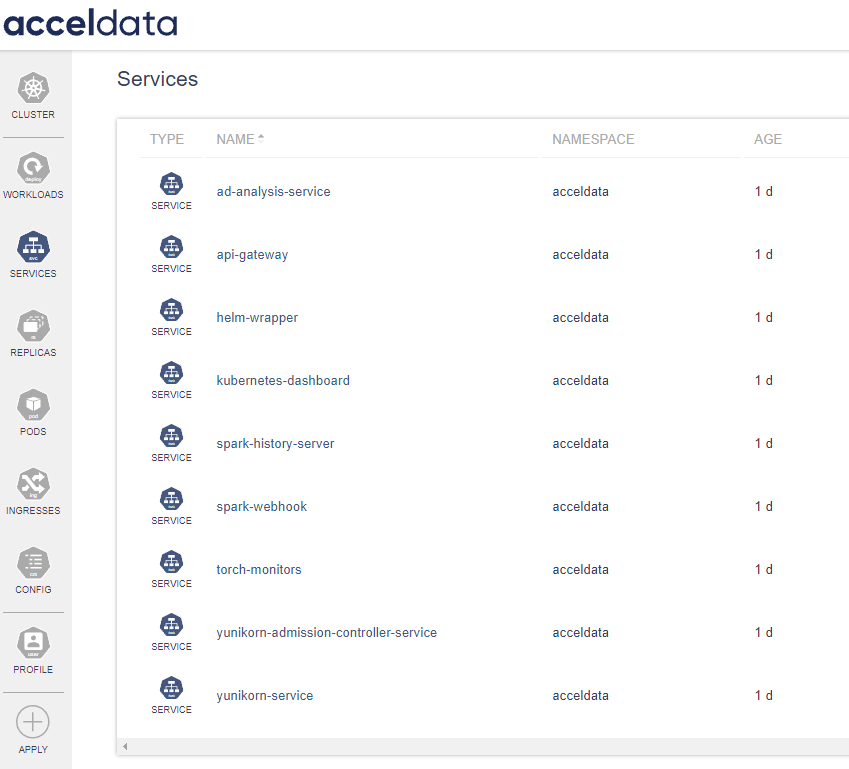Click service icon for spark-history-server
Image resolution: width=849 pixels, height=769 pixels.
171,436
